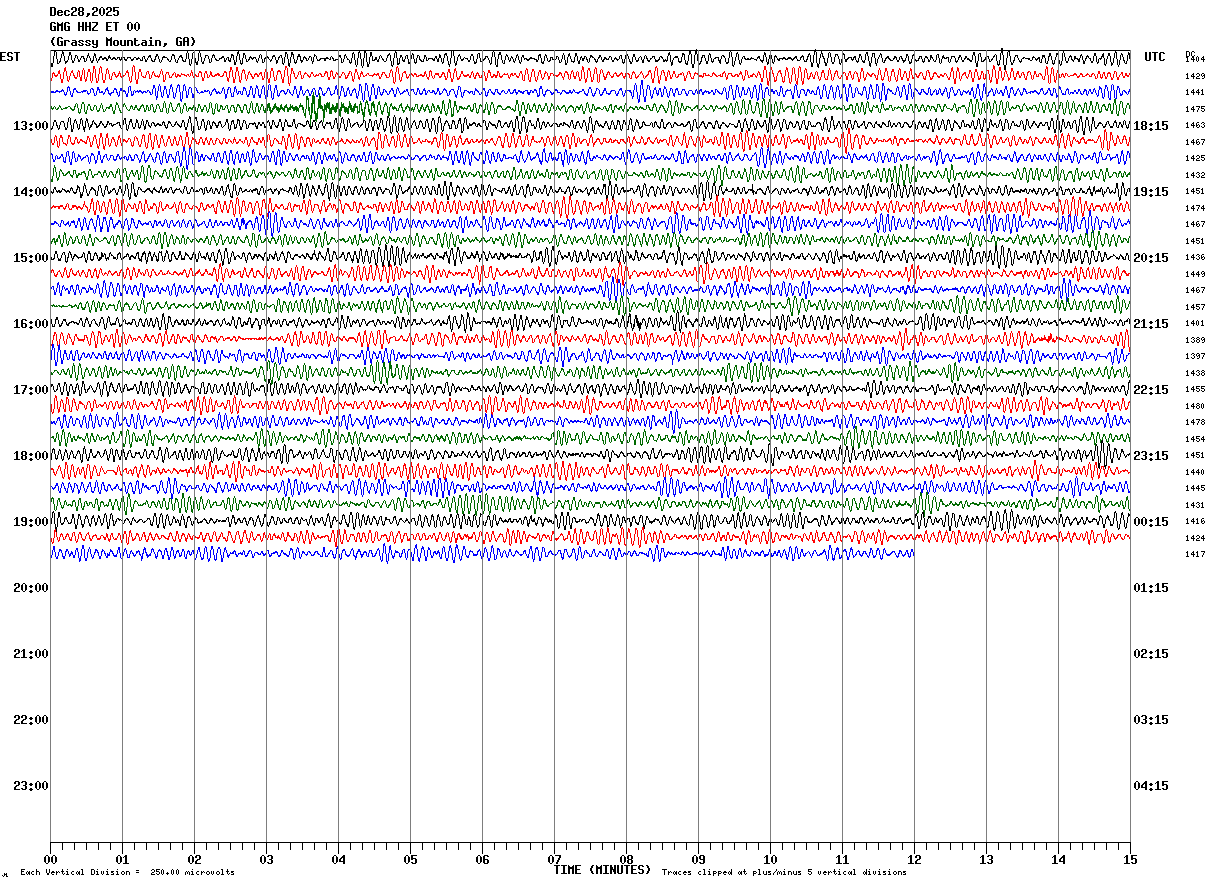Click the DC offset value "1416"
This screenshot has width=1210, height=886.
click(1195, 521)
